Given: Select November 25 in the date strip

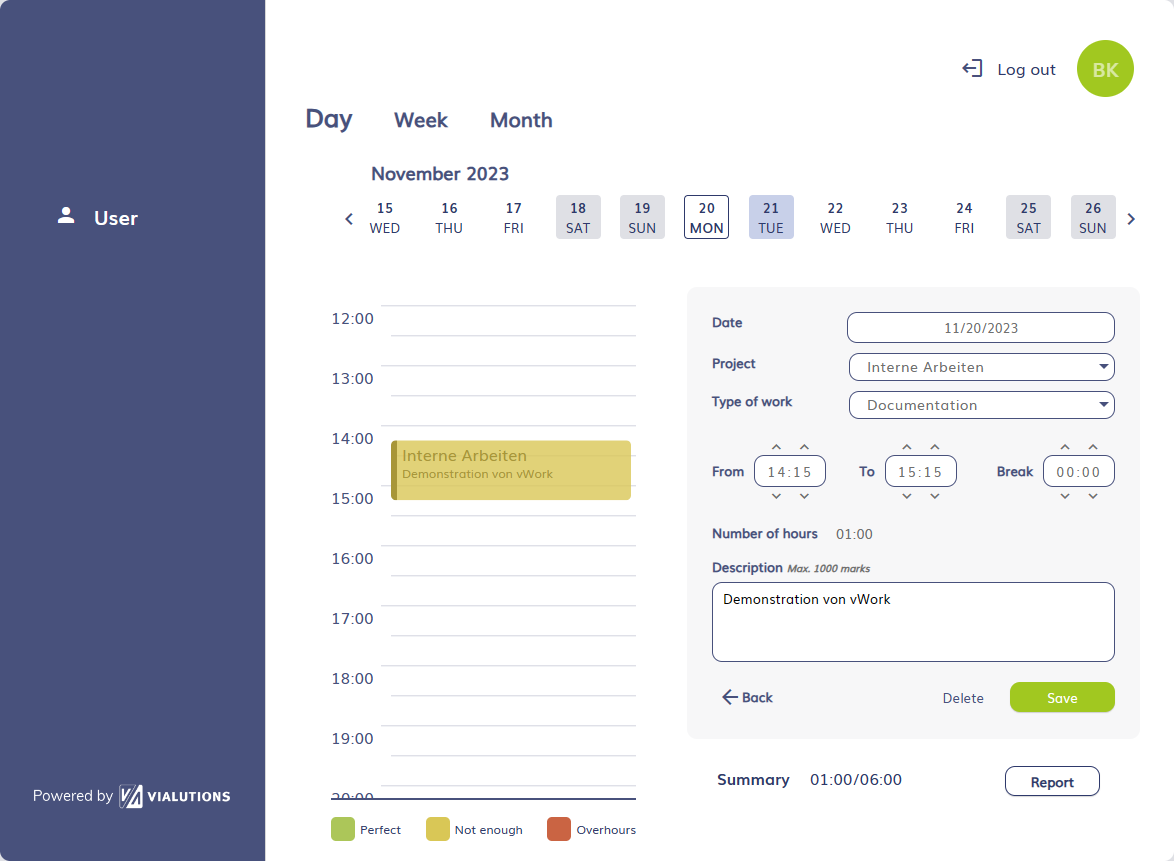Looking at the screenshot, I should coord(1028,217).
